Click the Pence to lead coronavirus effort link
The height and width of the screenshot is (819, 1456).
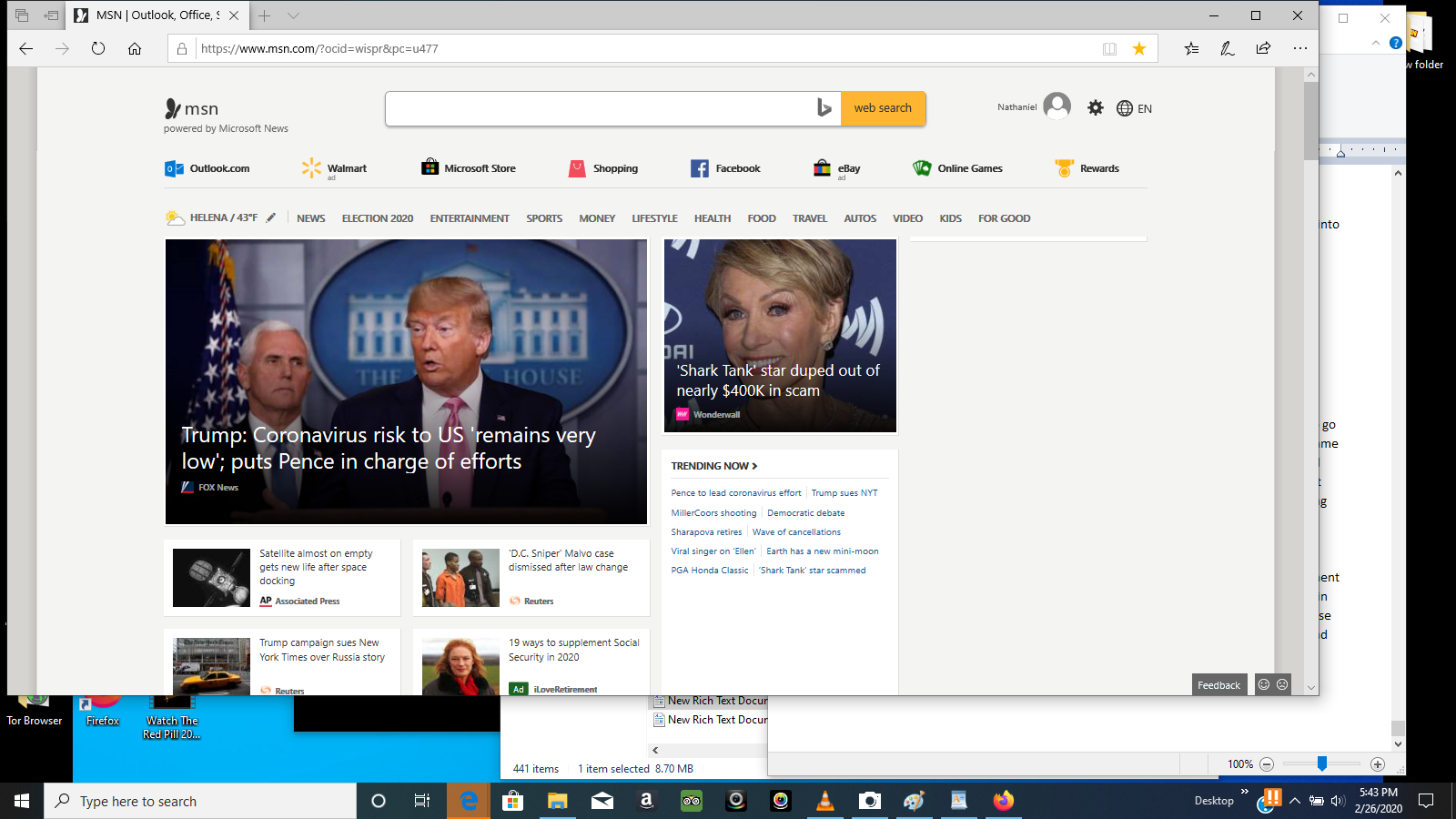(736, 493)
